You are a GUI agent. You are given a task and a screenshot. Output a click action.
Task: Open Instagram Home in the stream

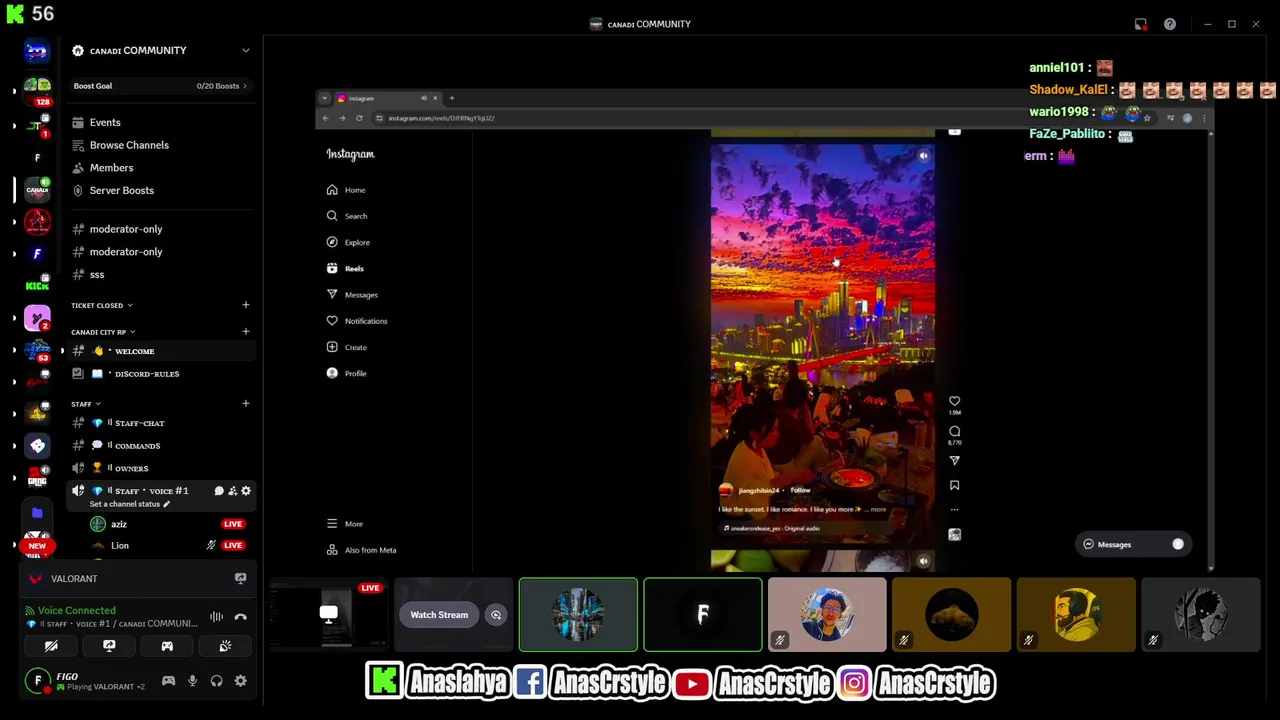tap(346, 190)
